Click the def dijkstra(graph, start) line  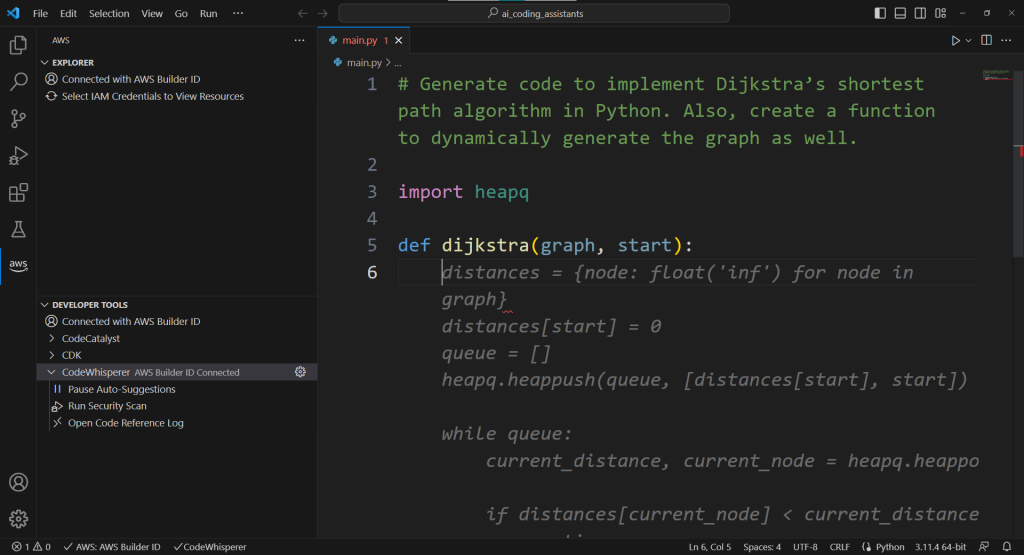tap(545, 245)
